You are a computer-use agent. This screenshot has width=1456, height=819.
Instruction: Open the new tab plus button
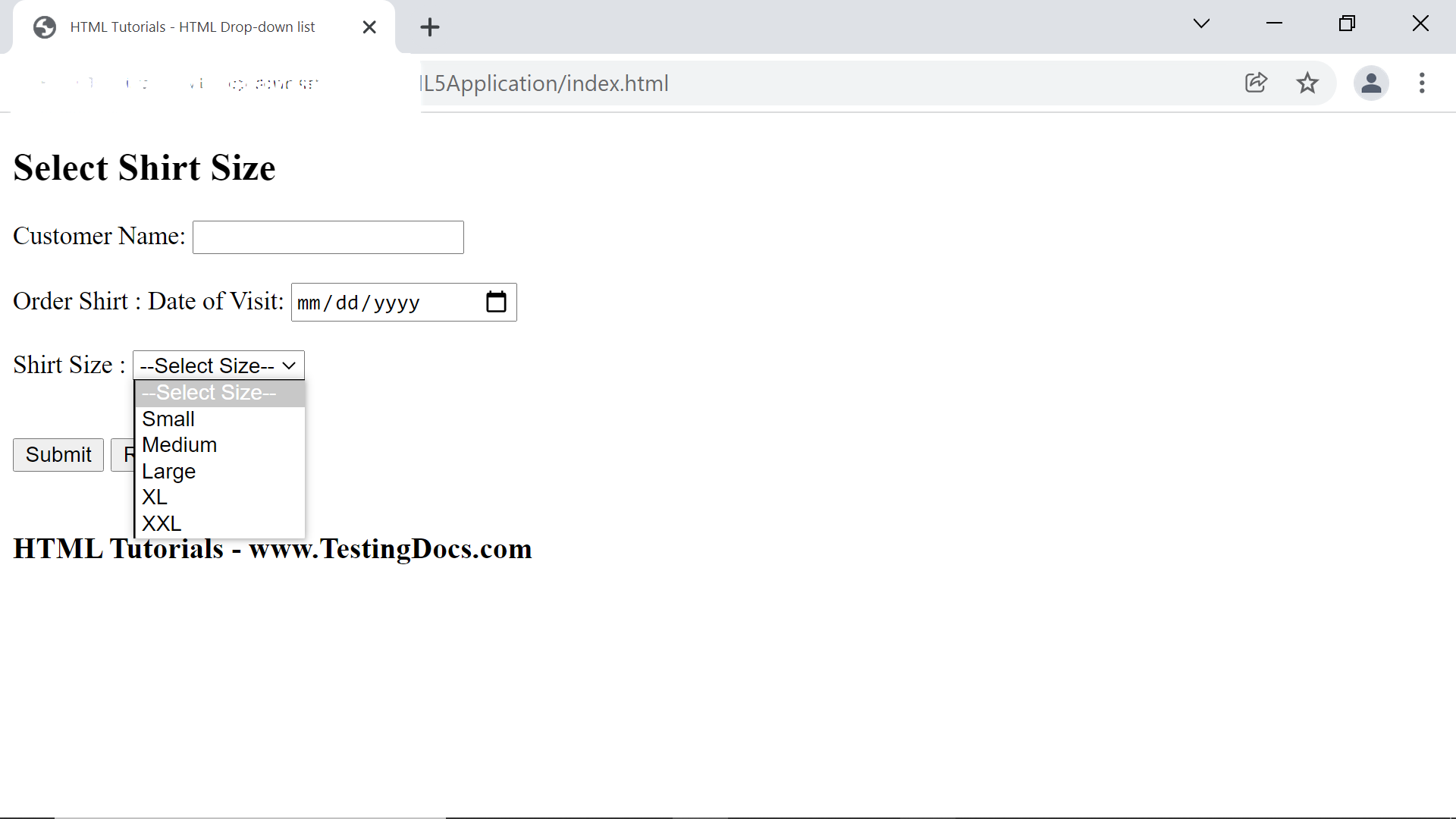(x=430, y=27)
